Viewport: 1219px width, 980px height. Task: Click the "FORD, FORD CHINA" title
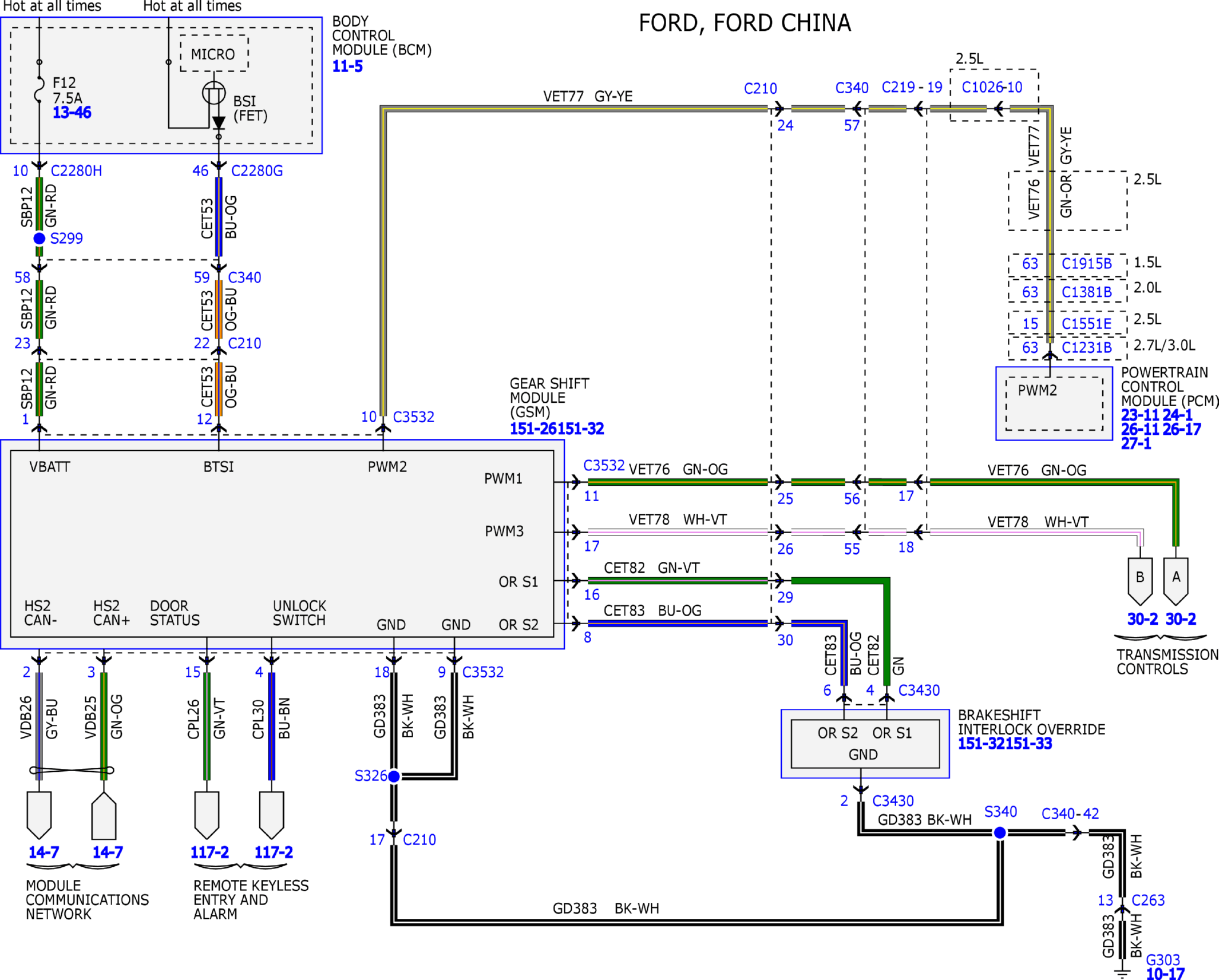(x=745, y=23)
